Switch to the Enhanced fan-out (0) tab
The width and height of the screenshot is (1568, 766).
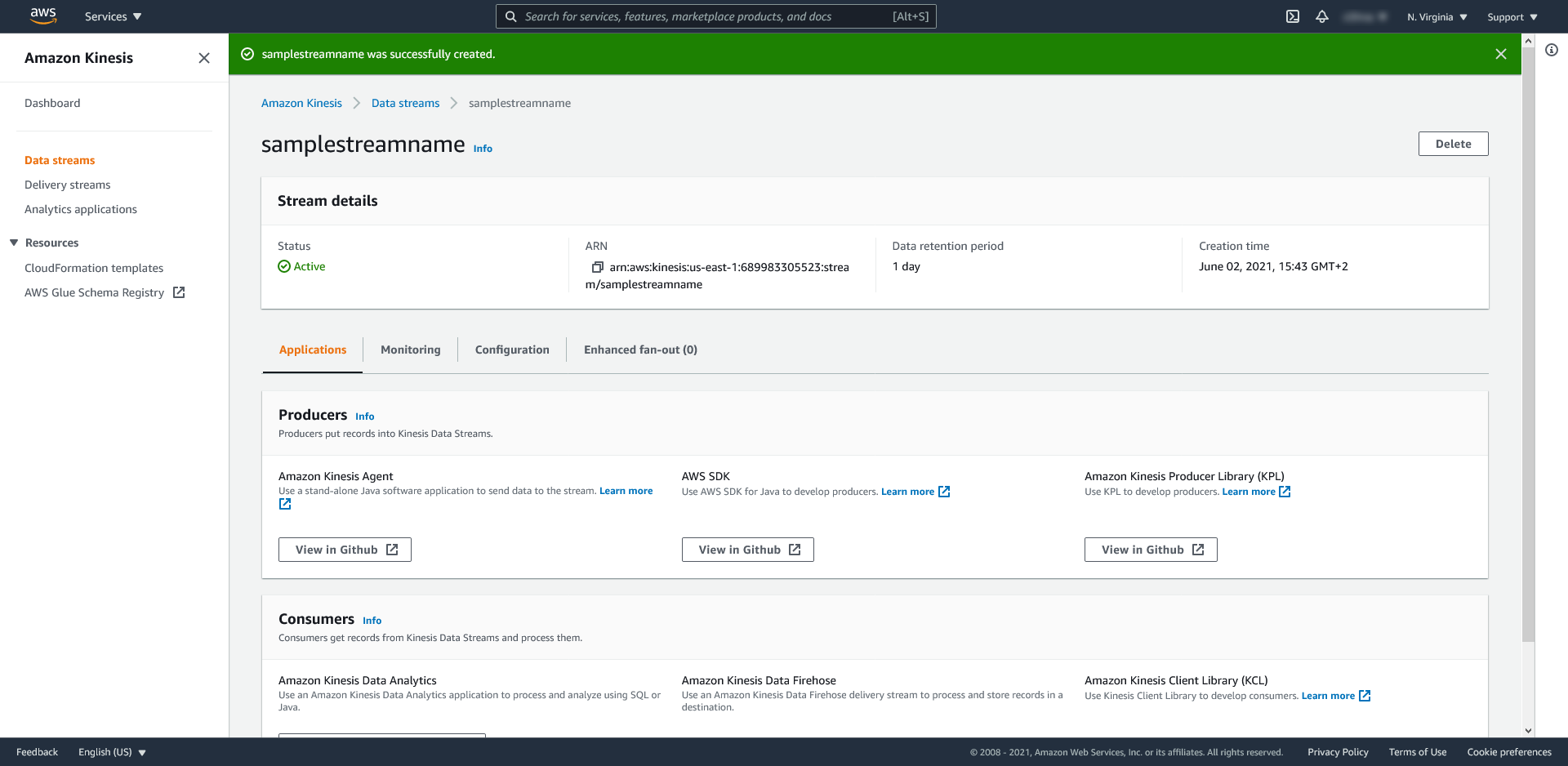[640, 350]
